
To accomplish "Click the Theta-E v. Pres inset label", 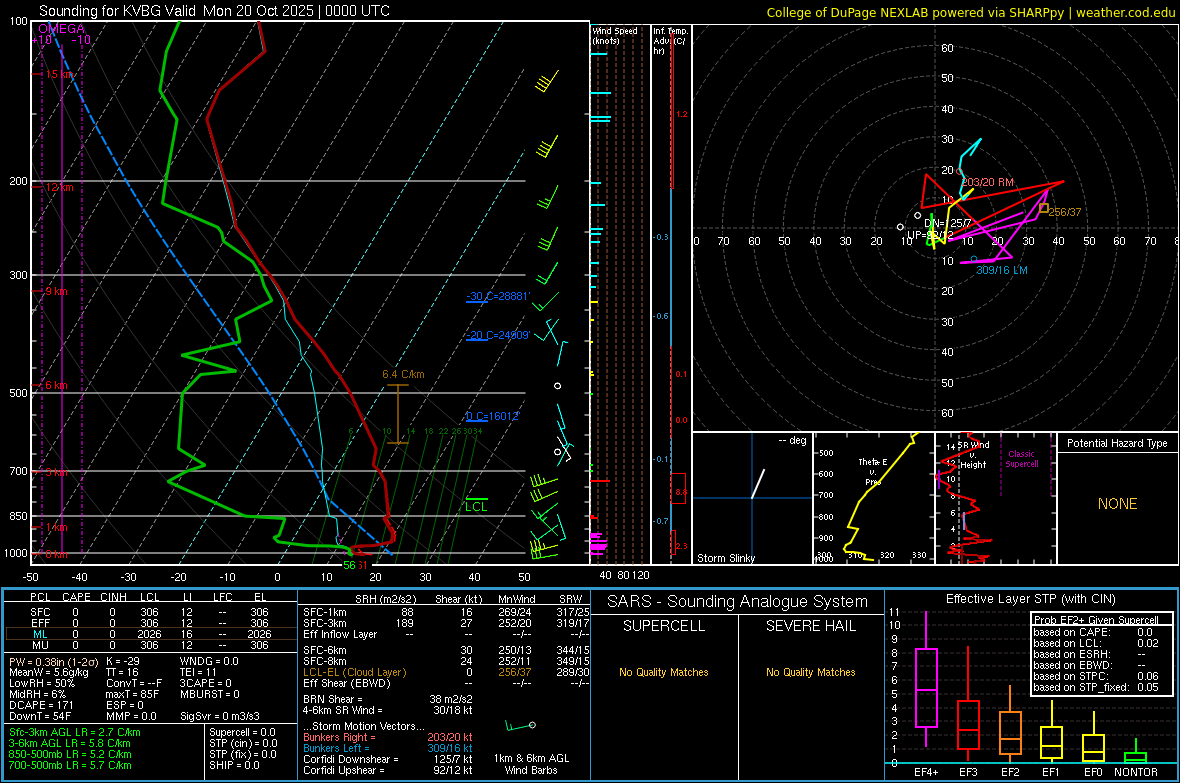I will (872, 471).
